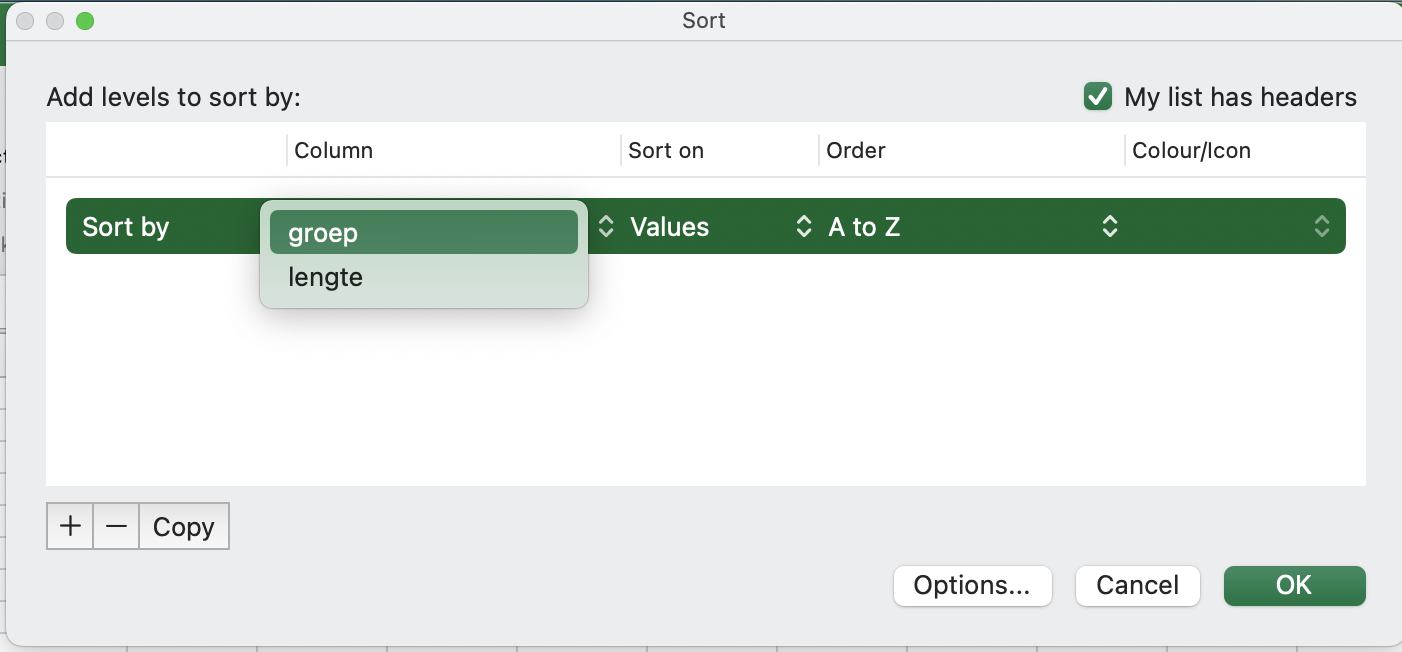Click the green zoom window button

85,21
